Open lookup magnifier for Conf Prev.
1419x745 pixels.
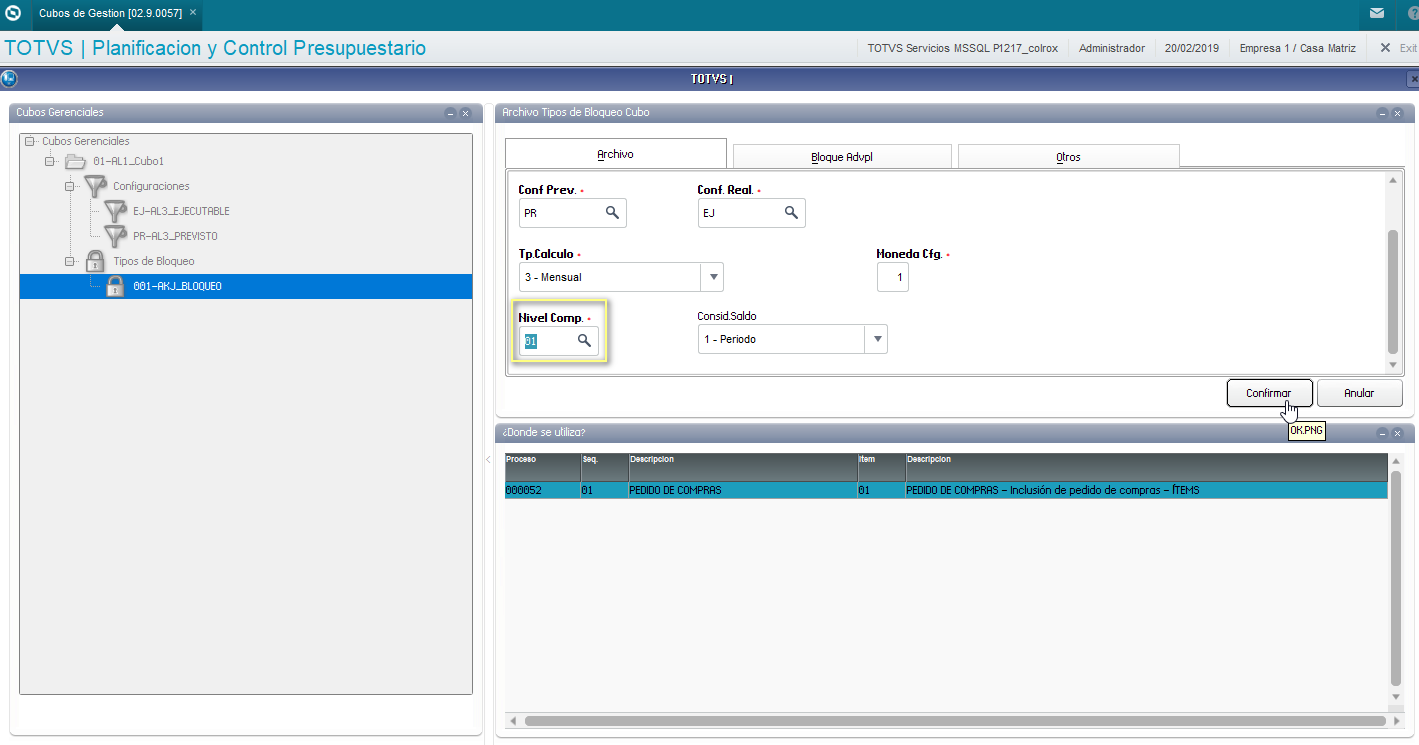pyautogui.click(x=612, y=213)
